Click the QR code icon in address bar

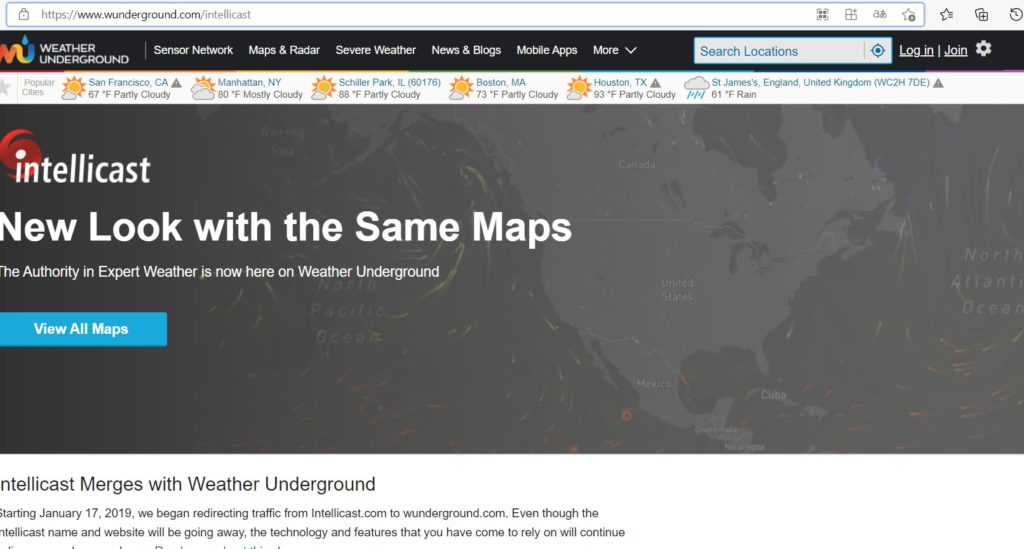pos(823,15)
